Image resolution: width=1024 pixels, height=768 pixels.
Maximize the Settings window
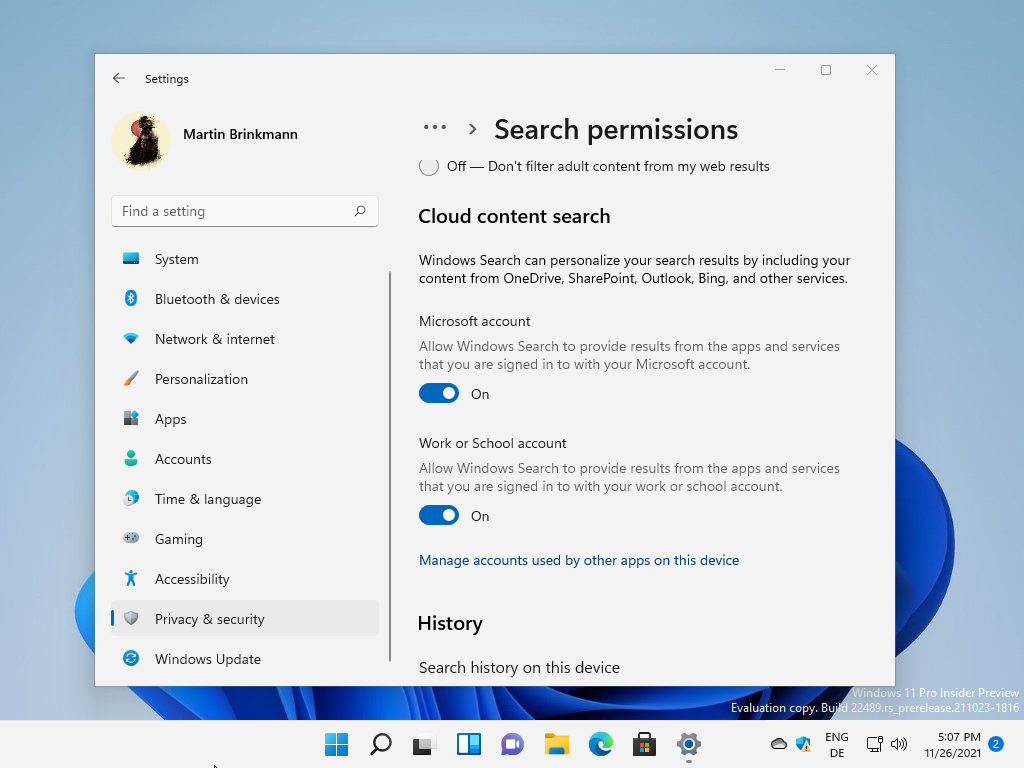826,70
